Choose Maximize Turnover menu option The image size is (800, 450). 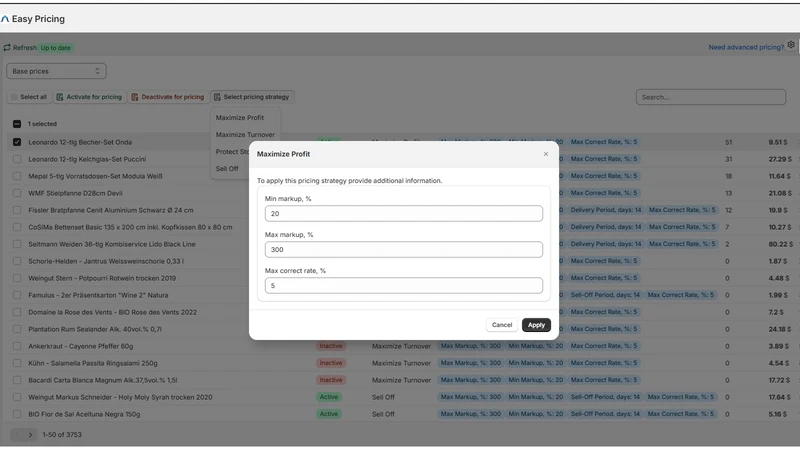coord(245,135)
